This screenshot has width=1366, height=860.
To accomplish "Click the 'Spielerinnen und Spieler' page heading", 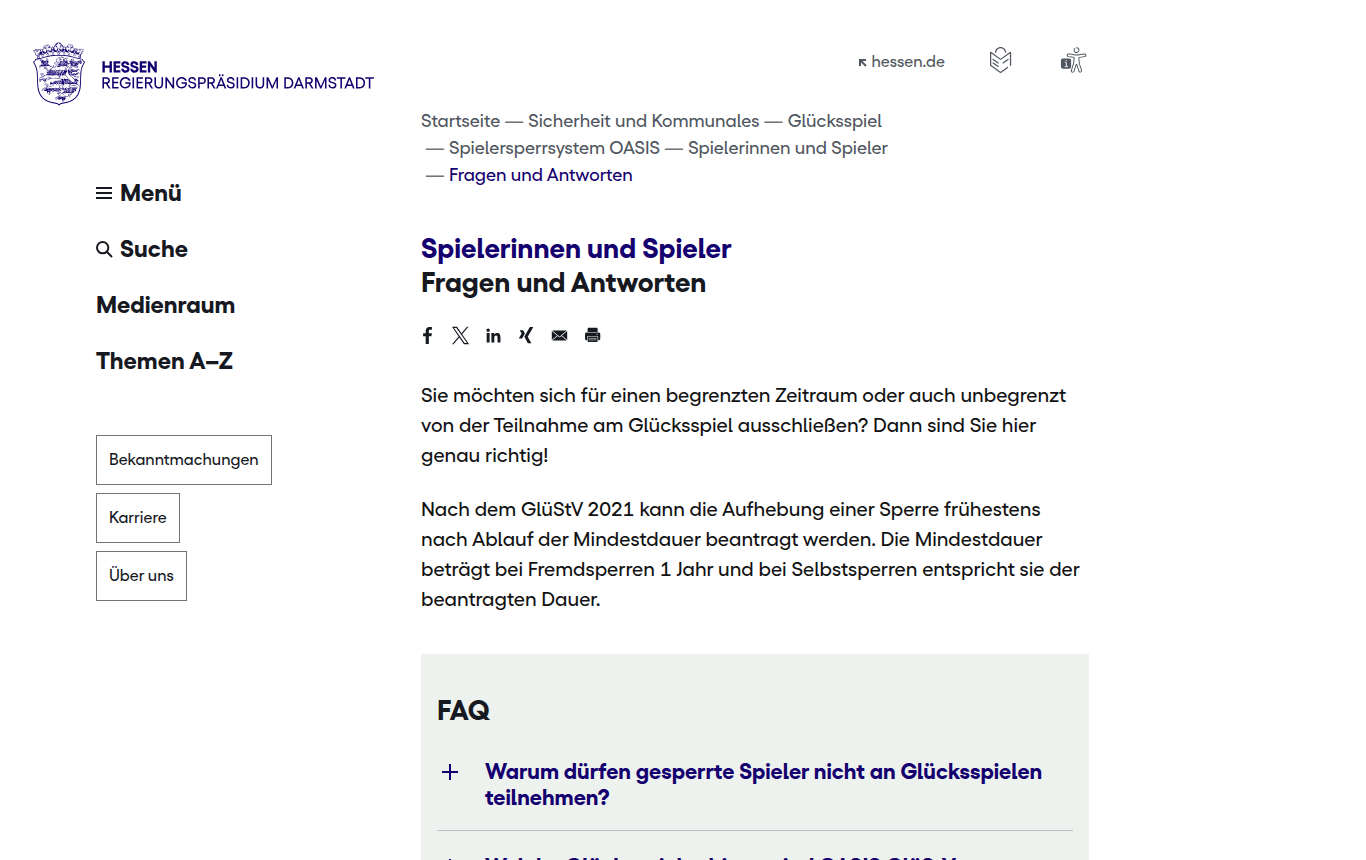I will (576, 248).
